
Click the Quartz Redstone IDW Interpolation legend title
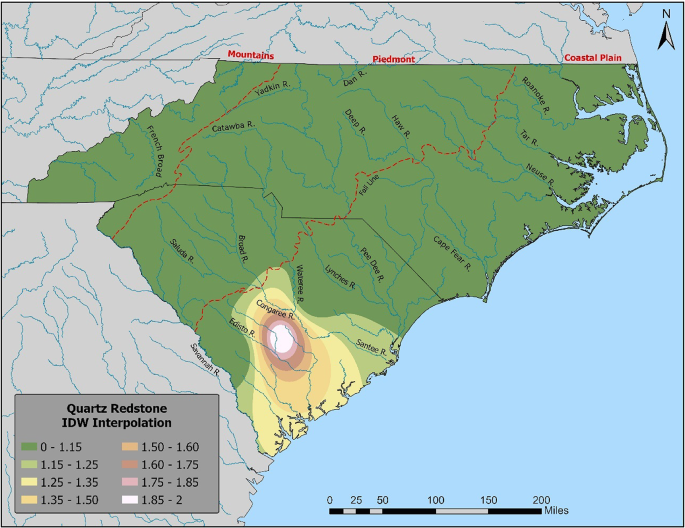tap(115, 414)
